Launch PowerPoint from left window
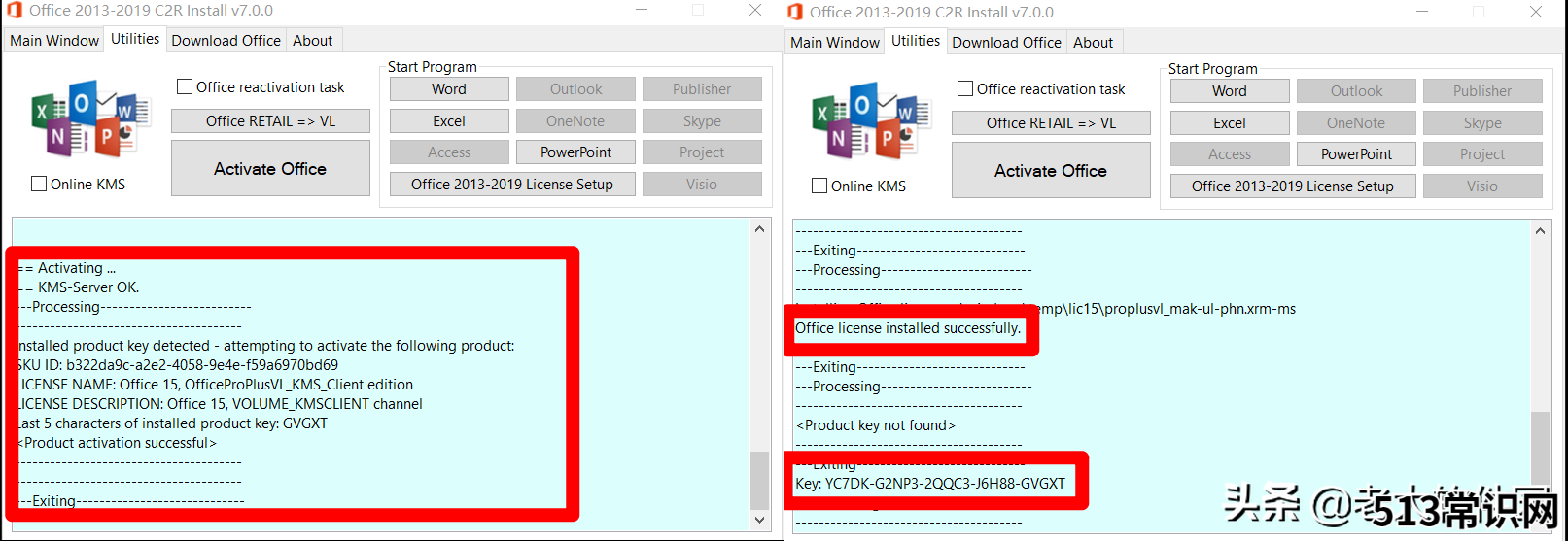1568x541 pixels. click(x=575, y=152)
